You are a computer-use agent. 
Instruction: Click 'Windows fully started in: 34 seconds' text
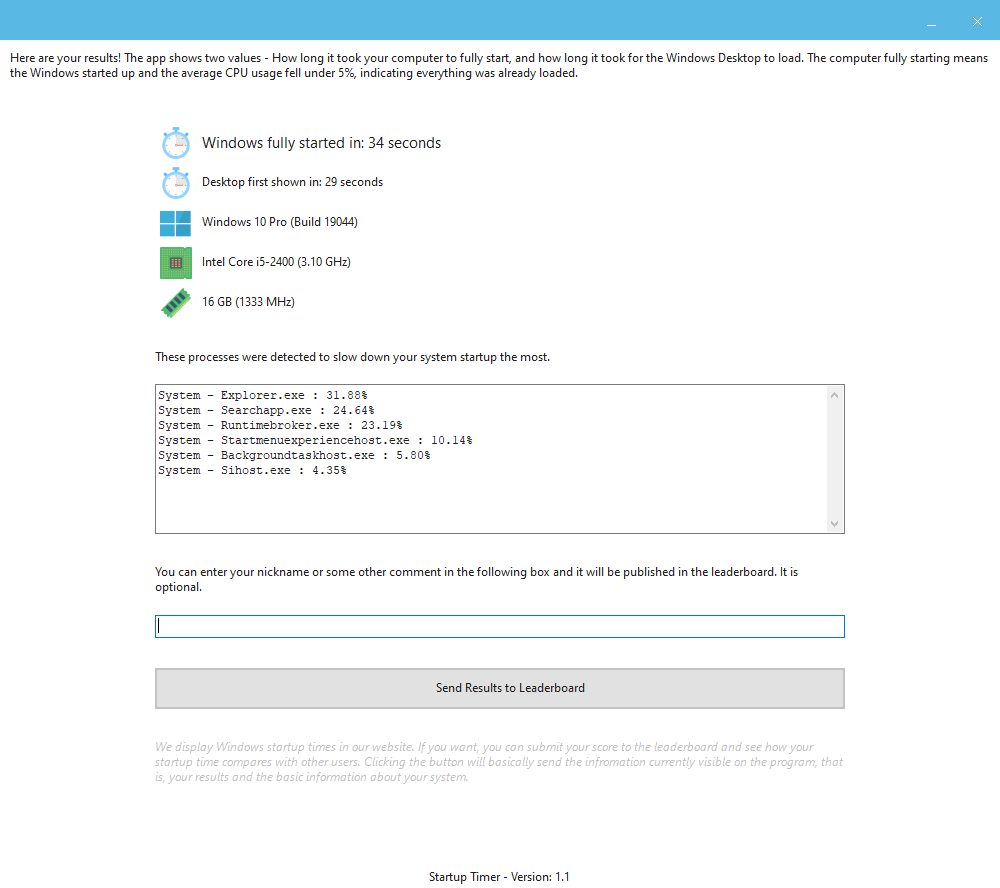click(x=321, y=143)
